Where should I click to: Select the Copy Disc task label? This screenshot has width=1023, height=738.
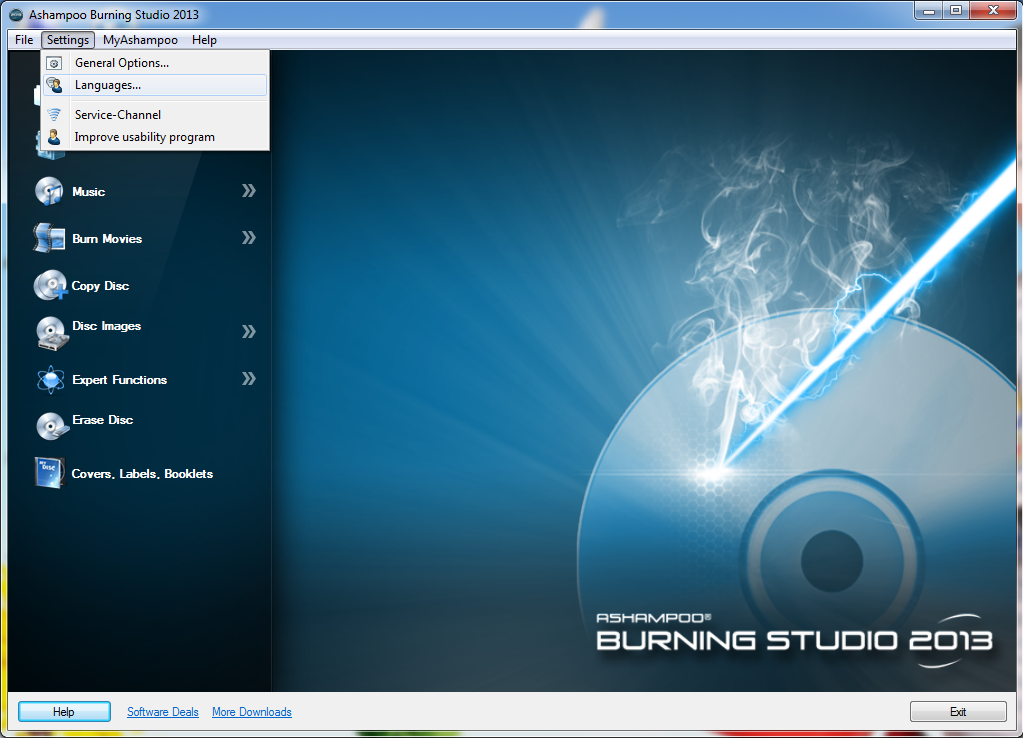click(x=100, y=286)
